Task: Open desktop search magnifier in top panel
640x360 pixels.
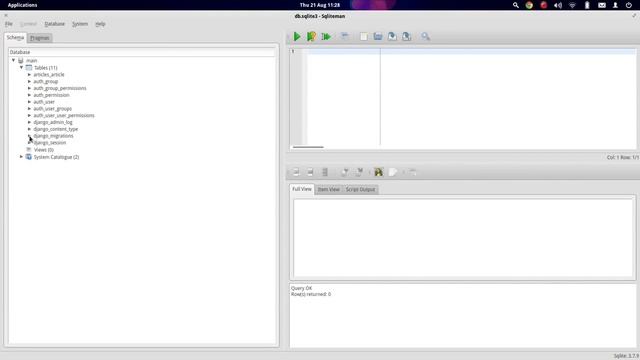Action: (x=516, y=5)
